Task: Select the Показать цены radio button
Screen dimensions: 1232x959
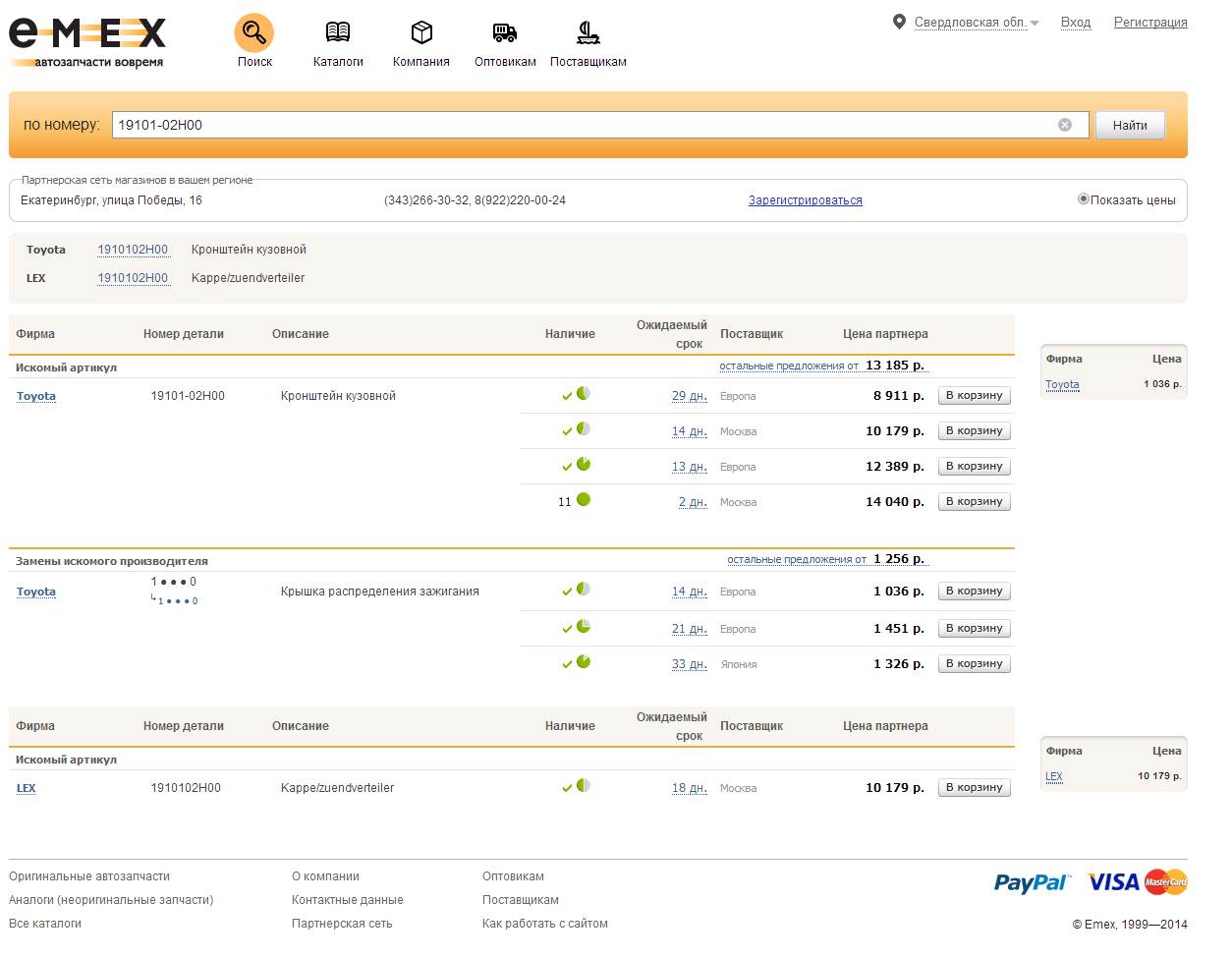Action: click(x=1083, y=199)
